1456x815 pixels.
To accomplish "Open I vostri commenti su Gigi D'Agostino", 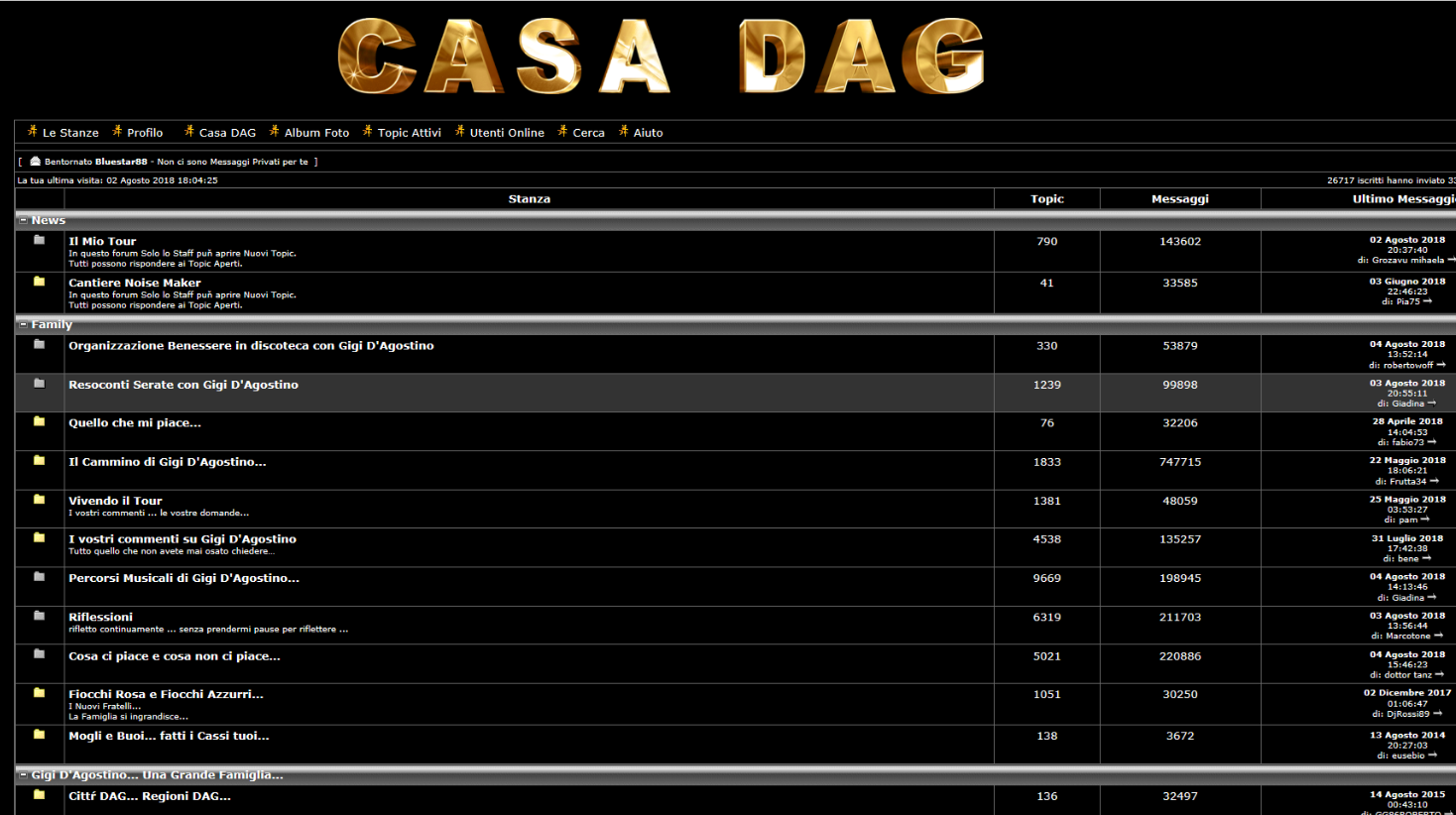I will tap(182, 539).
